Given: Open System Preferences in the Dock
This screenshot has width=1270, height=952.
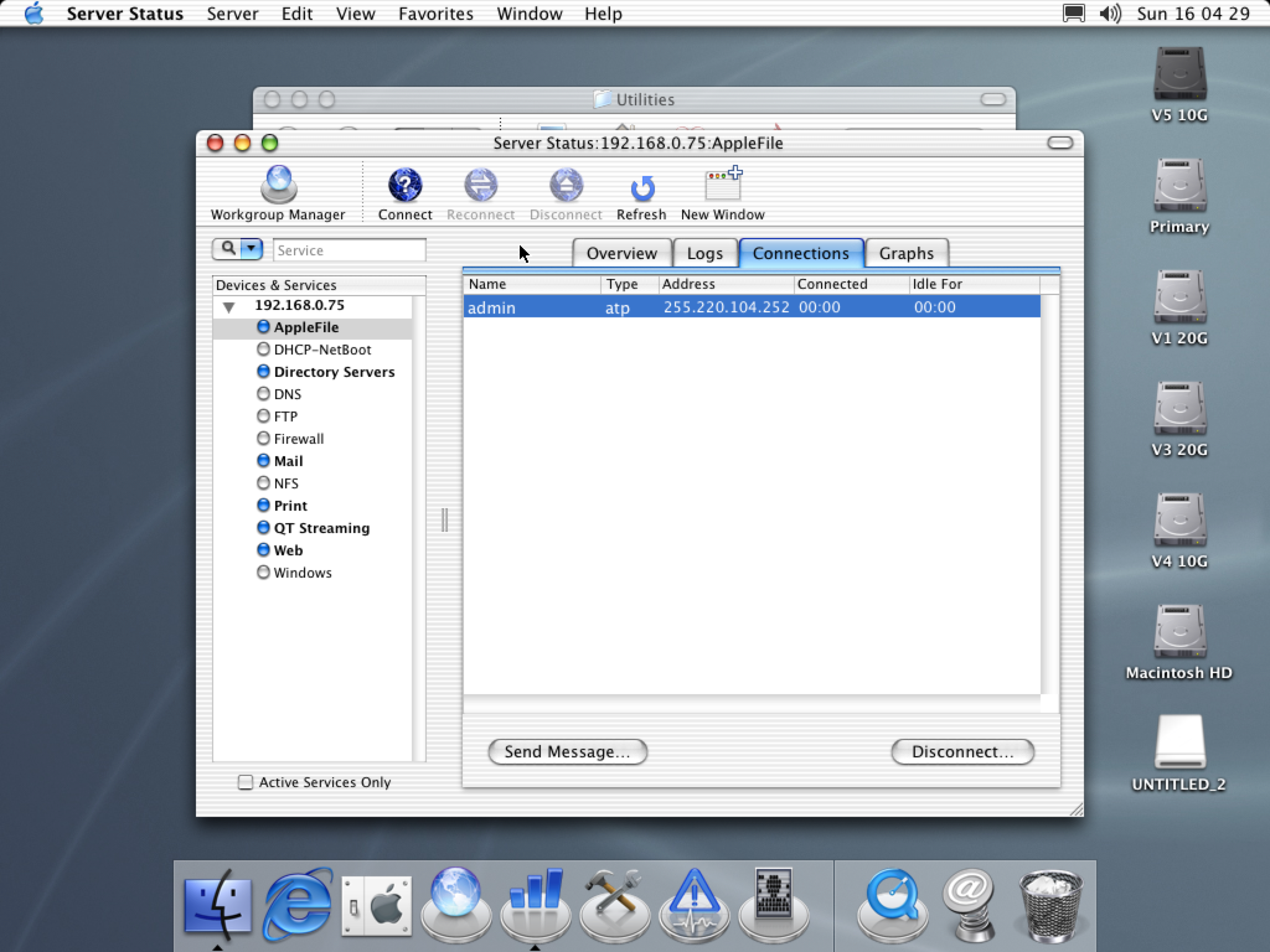Looking at the screenshot, I should click(376, 906).
